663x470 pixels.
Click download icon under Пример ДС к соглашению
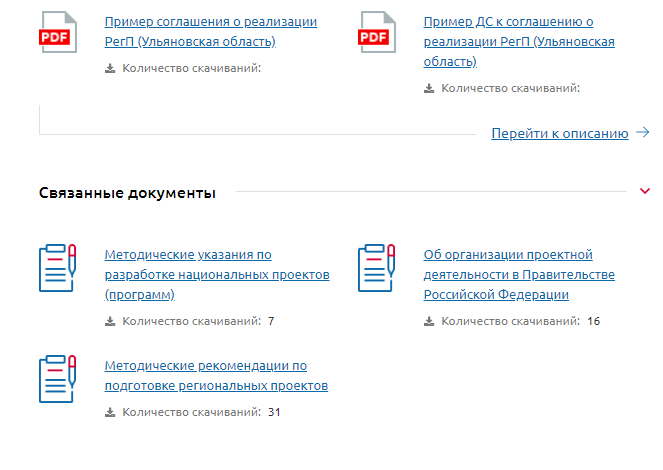(429, 88)
